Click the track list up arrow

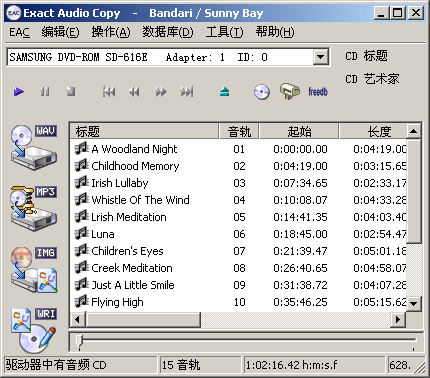[414, 131]
